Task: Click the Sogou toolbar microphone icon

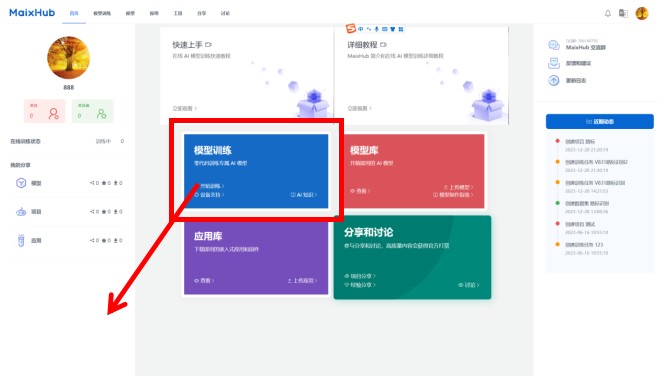Action: click(376, 29)
